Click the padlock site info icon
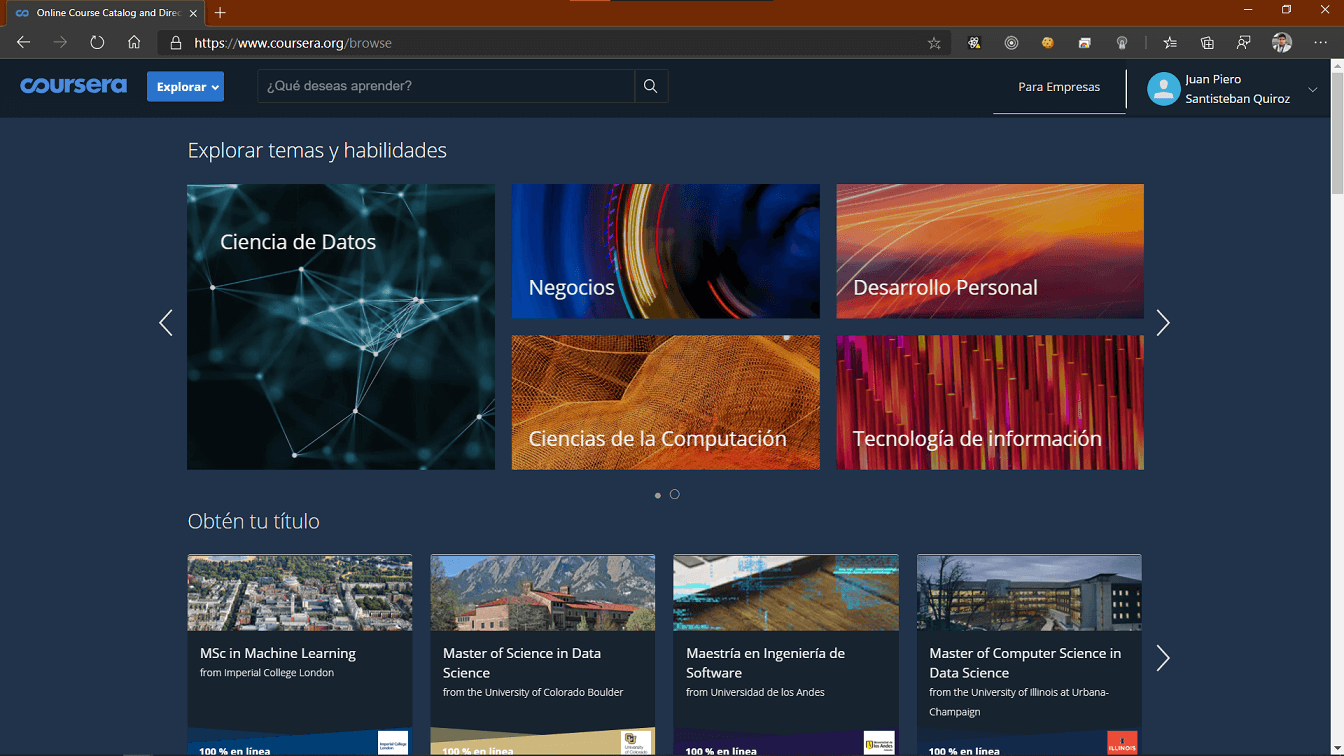Image resolution: width=1344 pixels, height=756 pixels. click(176, 43)
